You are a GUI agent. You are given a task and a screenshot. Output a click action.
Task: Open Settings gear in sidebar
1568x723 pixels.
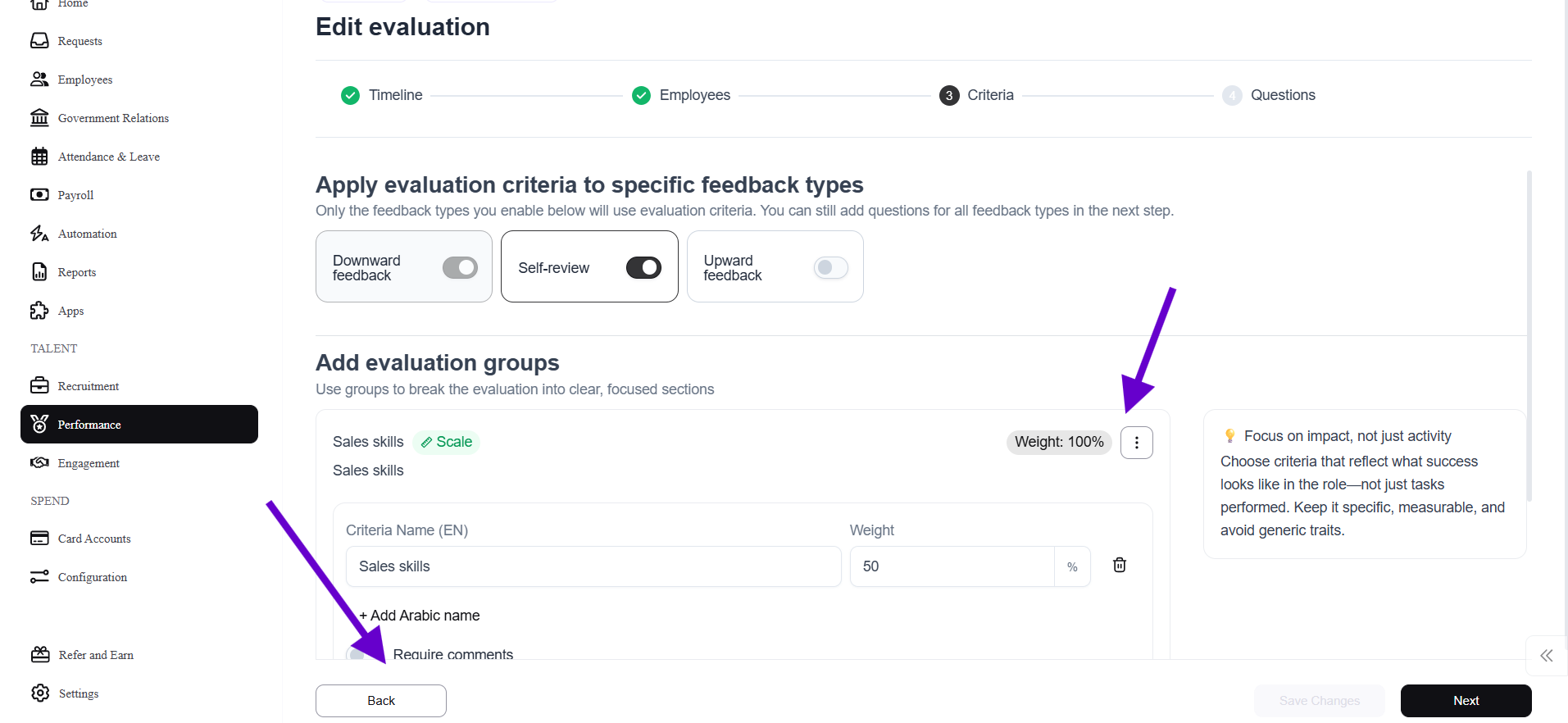(x=40, y=693)
